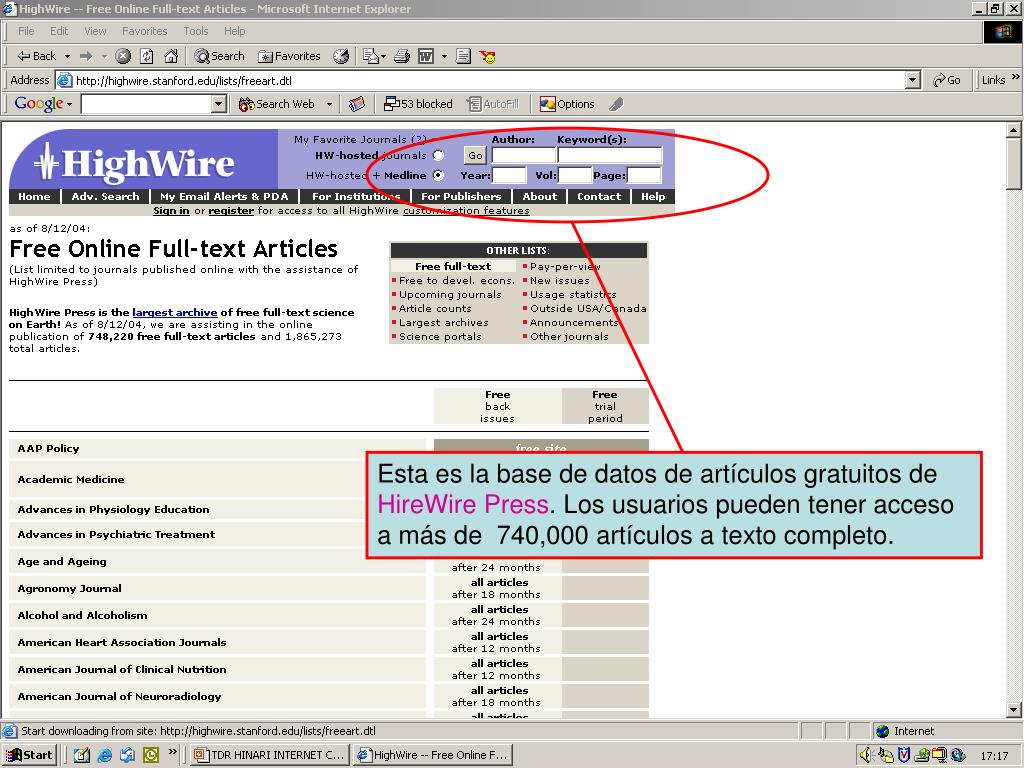The width and height of the screenshot is (1024, 768).
Task: Click the Keyword(s) input field
Action: [610, 155]
